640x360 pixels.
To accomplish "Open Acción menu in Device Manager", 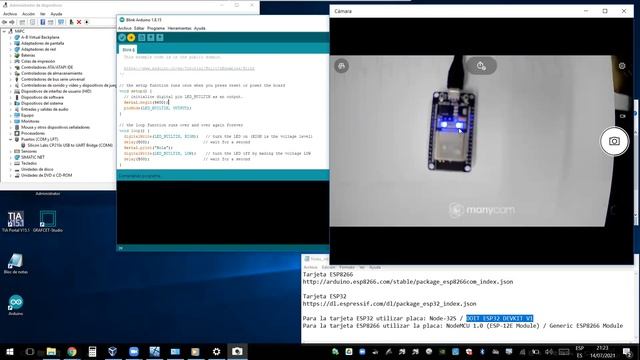I will pos(28,14).
